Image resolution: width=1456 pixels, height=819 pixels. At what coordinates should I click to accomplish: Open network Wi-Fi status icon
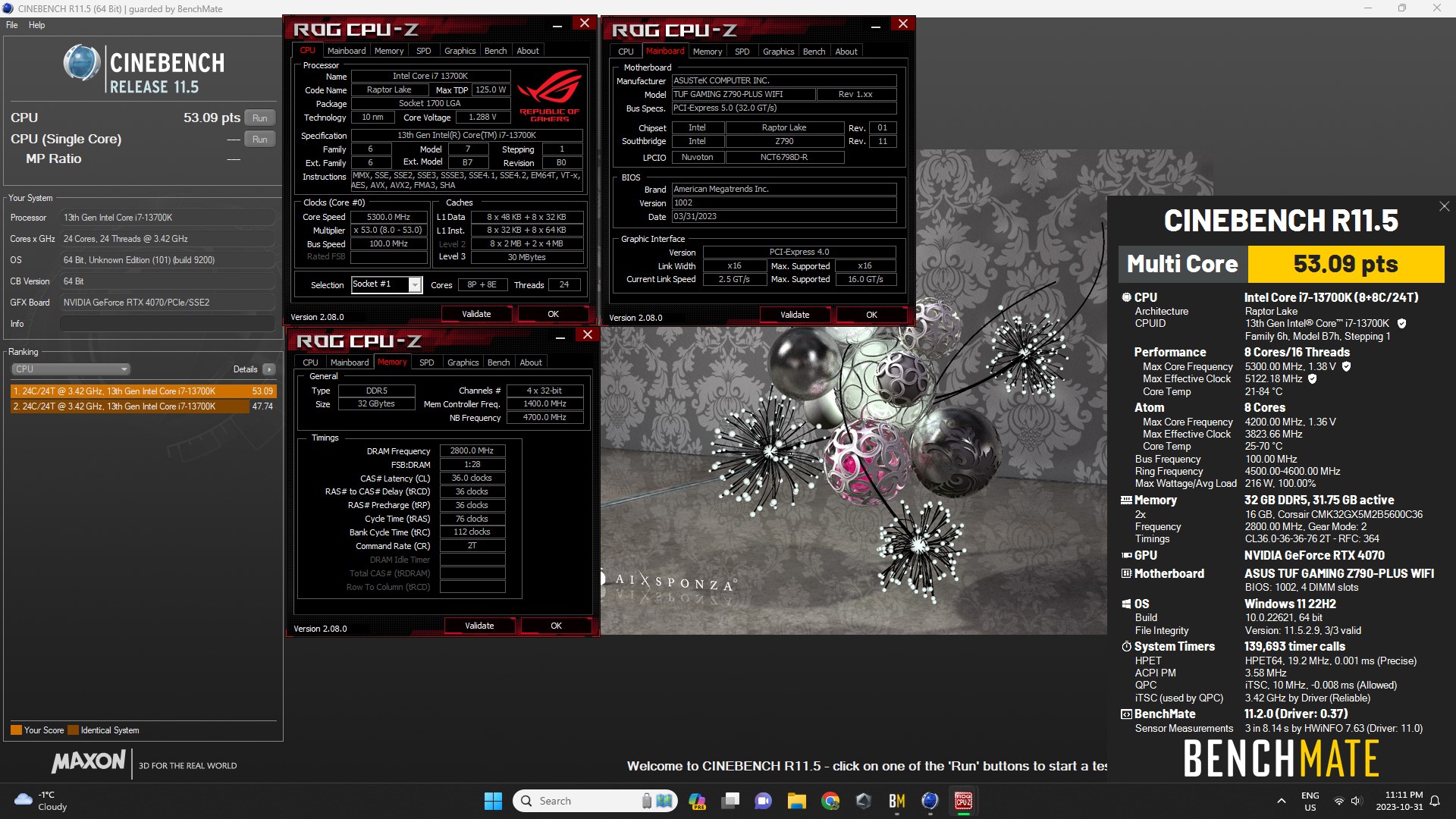click(x=1339, y=801)
